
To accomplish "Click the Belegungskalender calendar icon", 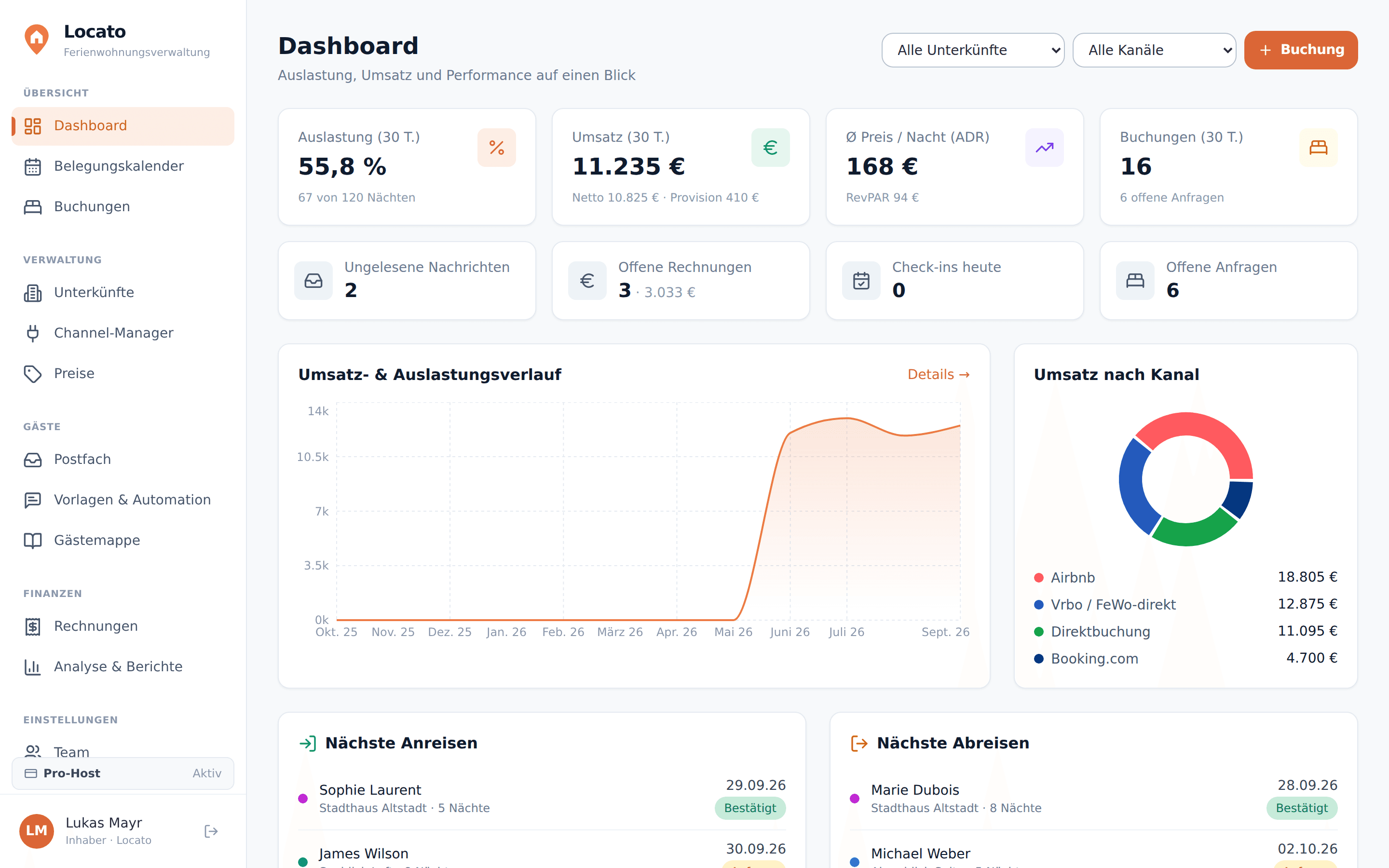I will (33, 166).
